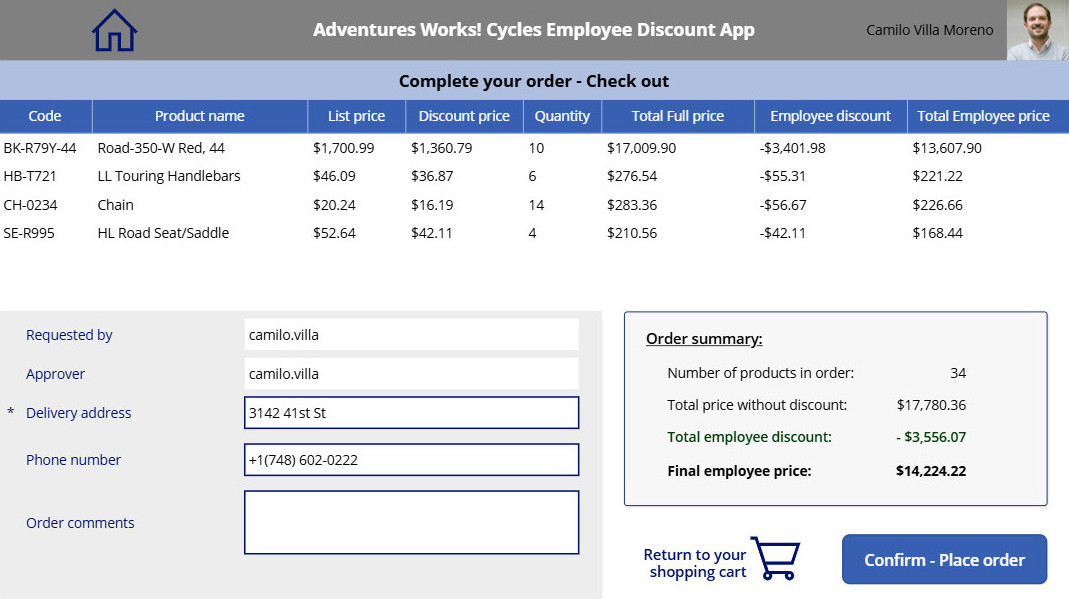Image resolution: width=1069 pixels, height=599 pixels.
Task: Click the shopping cart icon
Action: pos(775,558)
